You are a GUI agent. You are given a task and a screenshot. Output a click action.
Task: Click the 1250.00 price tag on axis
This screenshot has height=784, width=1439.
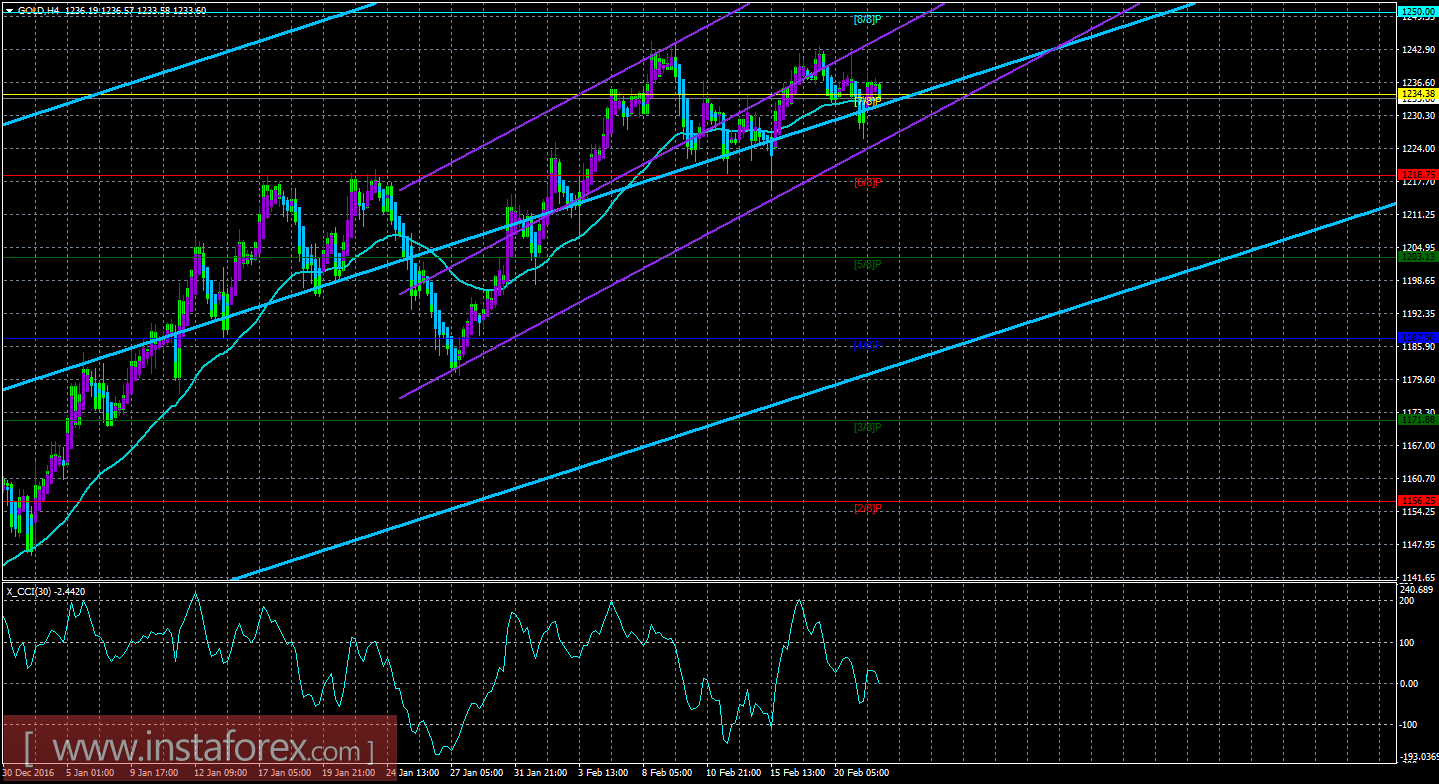tap(1417, 11)
